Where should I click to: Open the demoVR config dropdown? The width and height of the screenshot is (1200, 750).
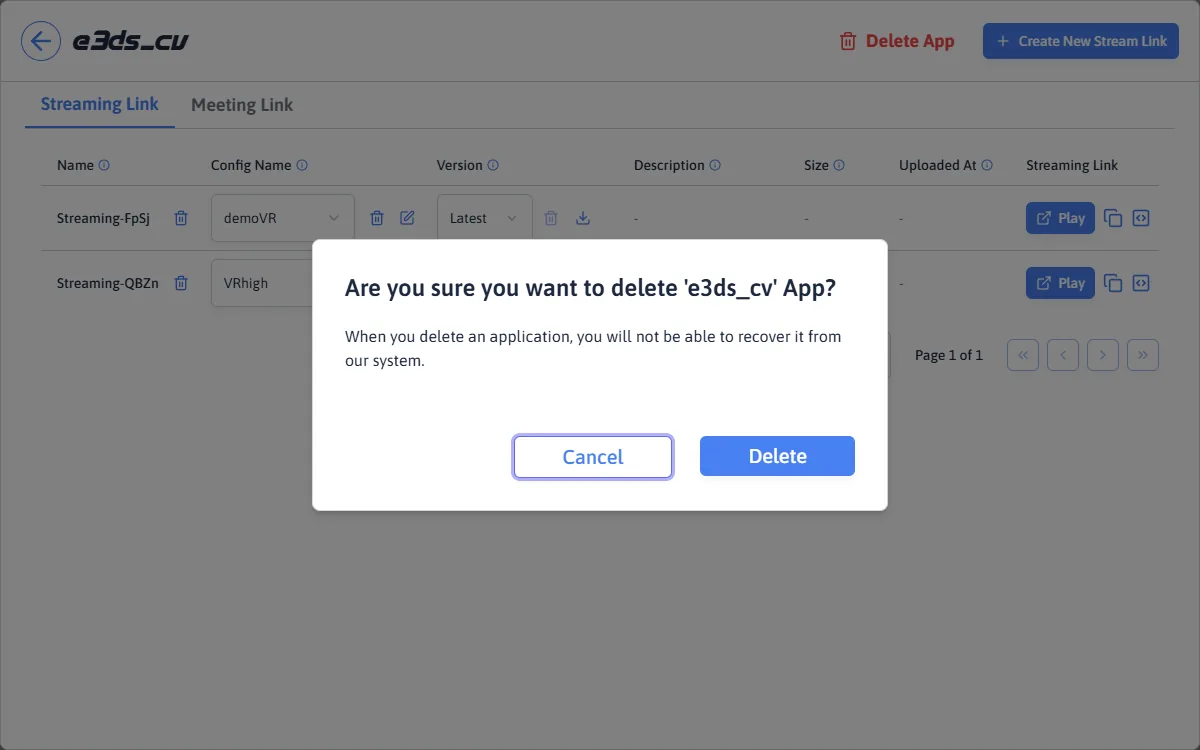coord(283,218)
